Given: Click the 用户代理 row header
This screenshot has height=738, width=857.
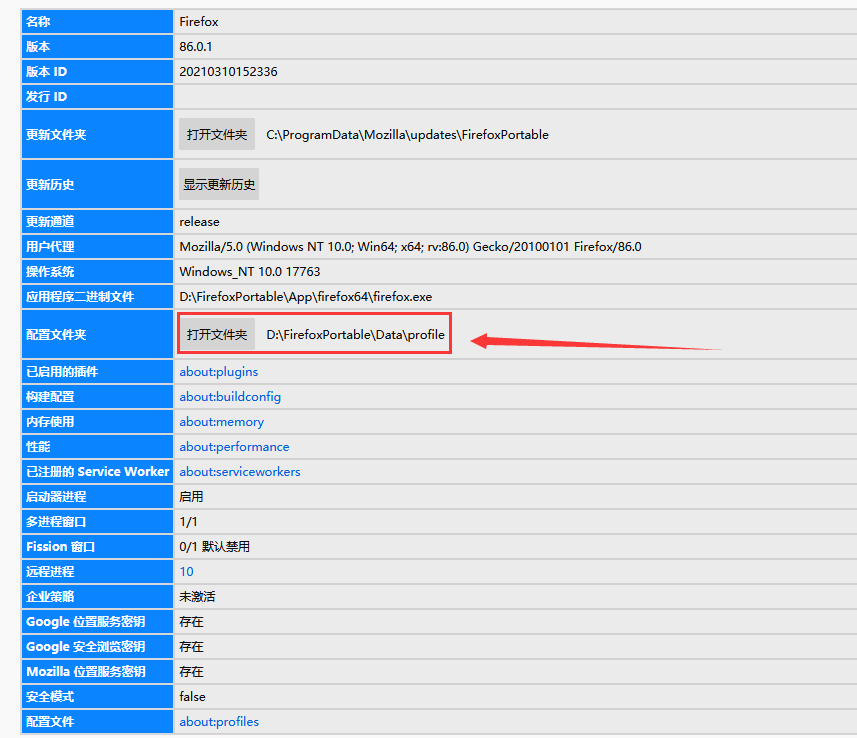Looking at the screenshot, I should 97,247.
